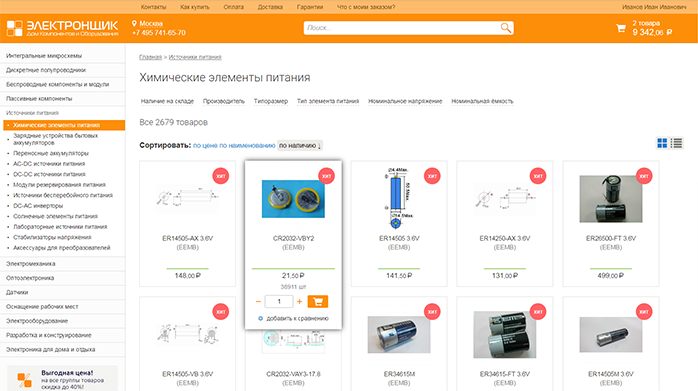The image size is (698, 391).
Task: Decrease quantity with the minus icon
Action: point(258,301)
